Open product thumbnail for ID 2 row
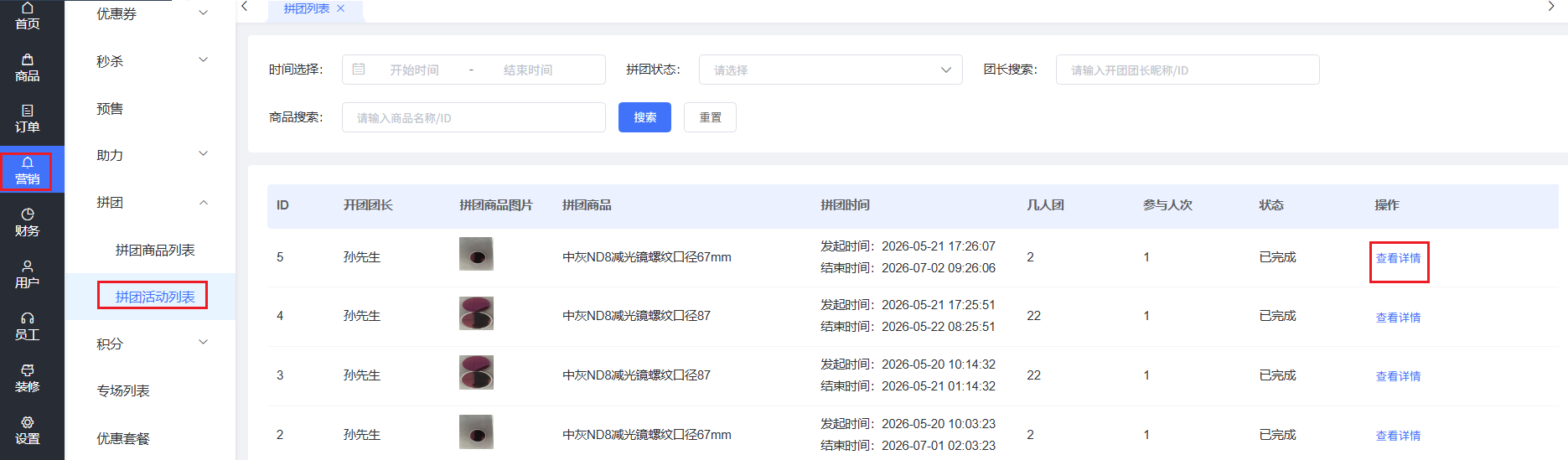The image size is (1568, 460). [x=476, y=432]
